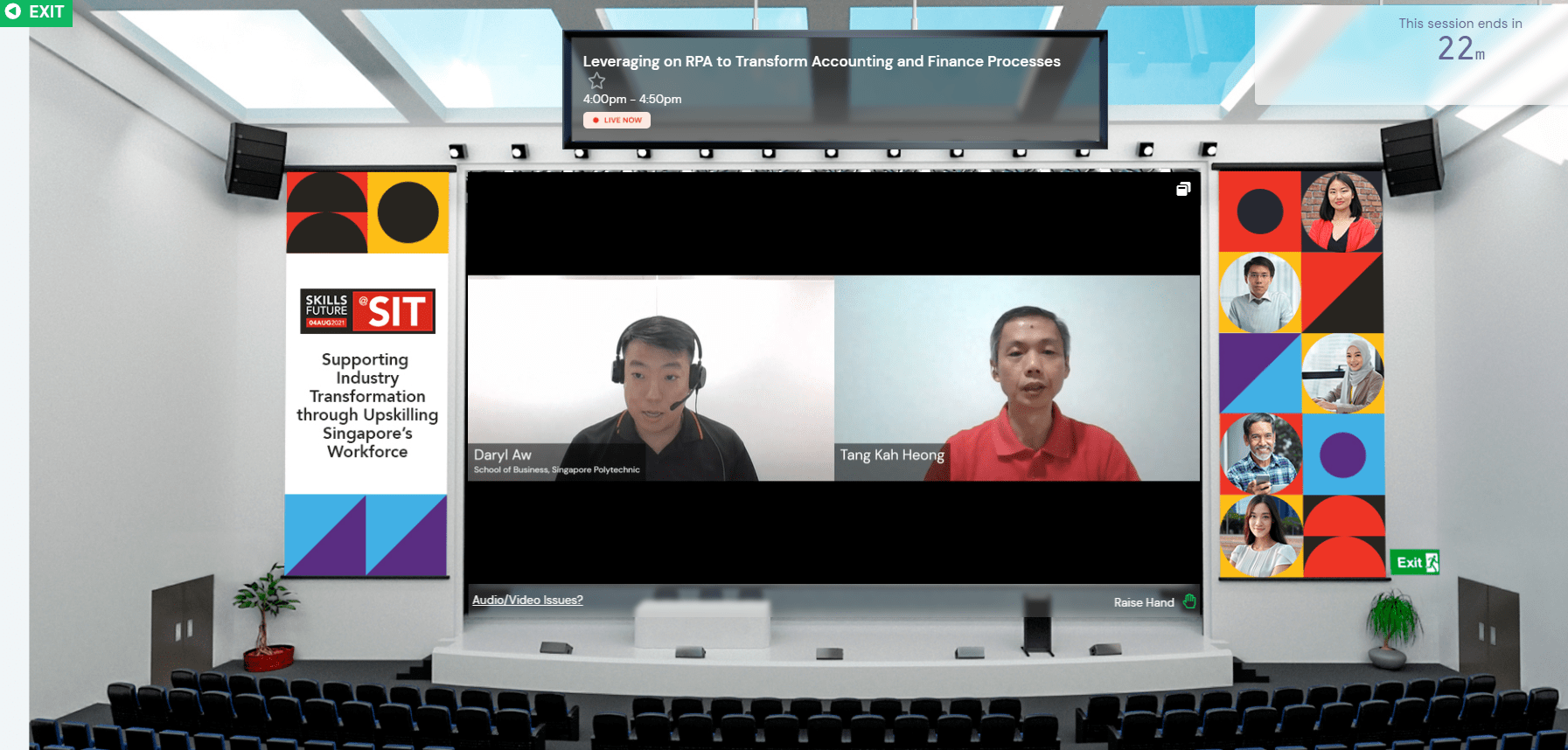
Task: Select the session title about RPA
Action: pyautogui.click(x=821, y=61)
